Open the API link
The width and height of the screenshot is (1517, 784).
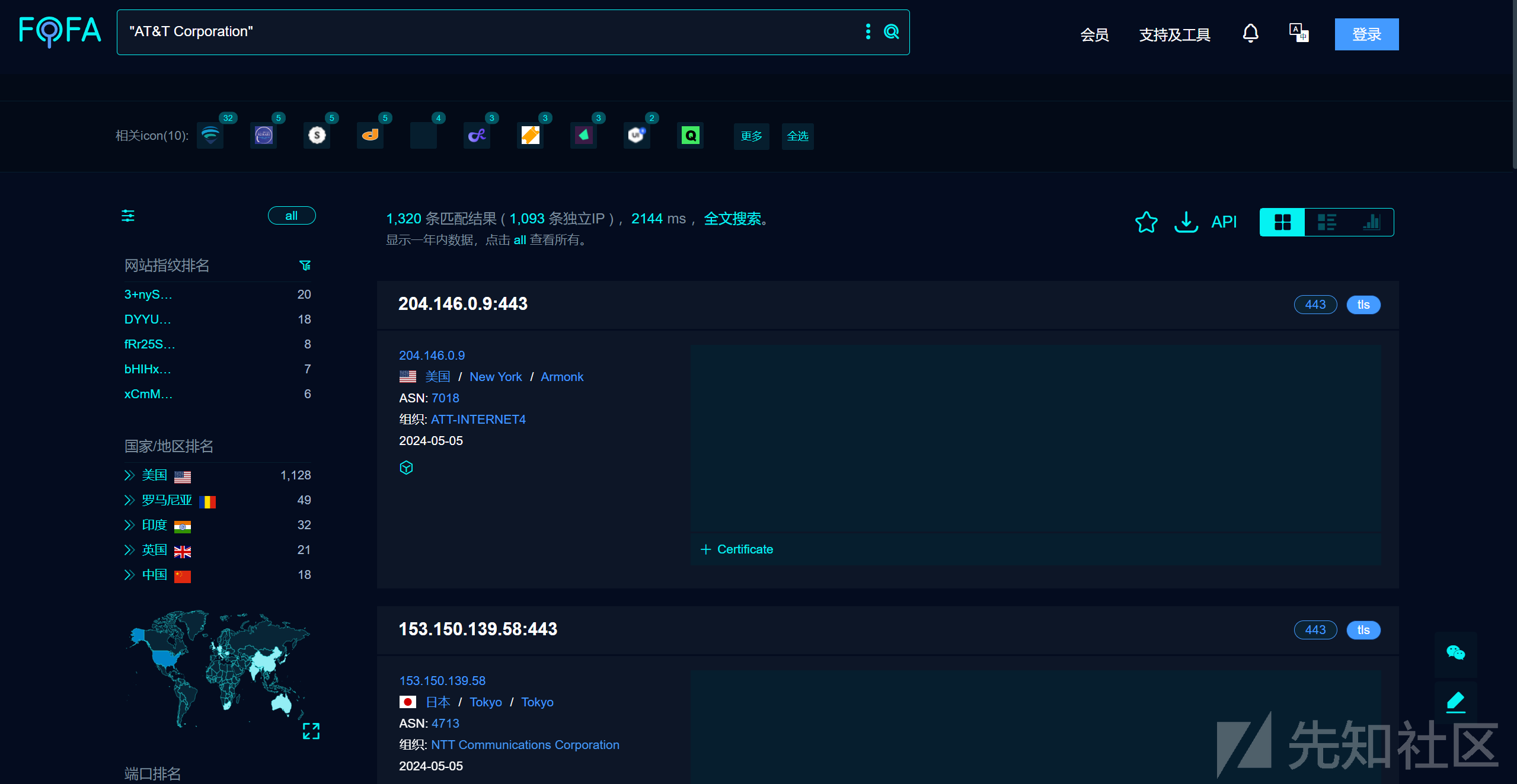[1224, 222]
